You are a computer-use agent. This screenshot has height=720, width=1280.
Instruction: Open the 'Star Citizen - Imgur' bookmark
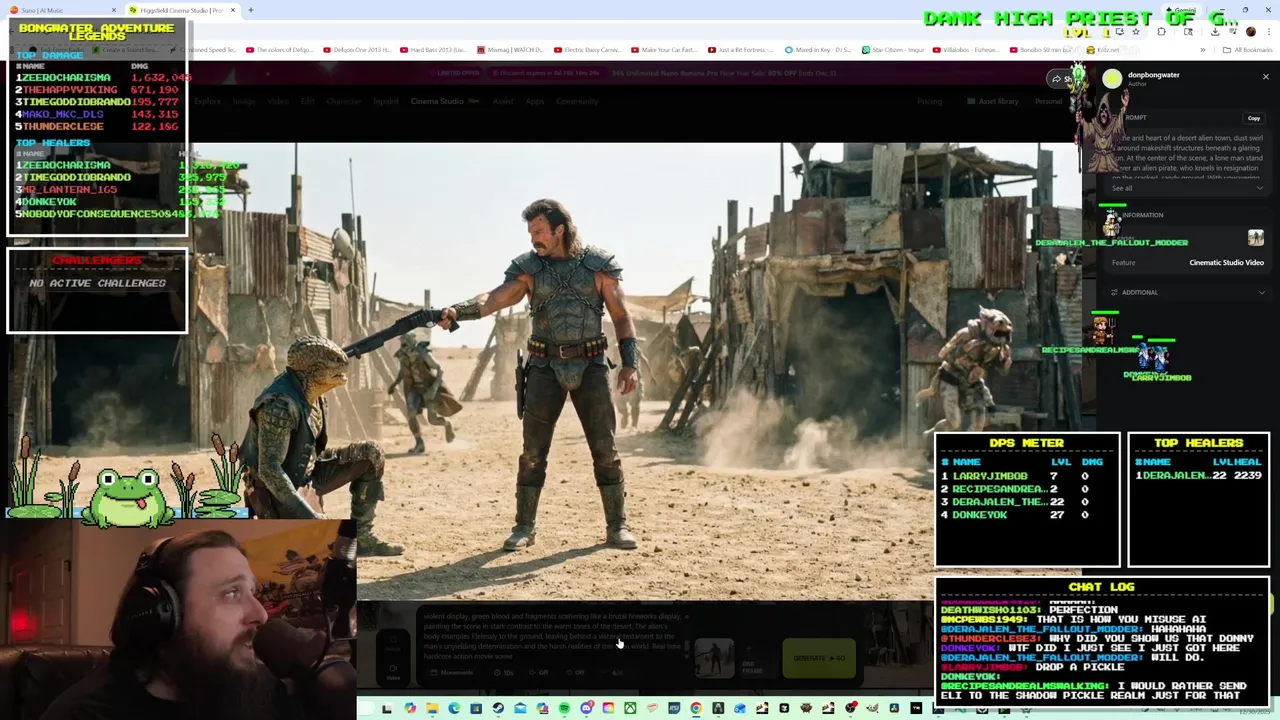(x=893, y=50)
